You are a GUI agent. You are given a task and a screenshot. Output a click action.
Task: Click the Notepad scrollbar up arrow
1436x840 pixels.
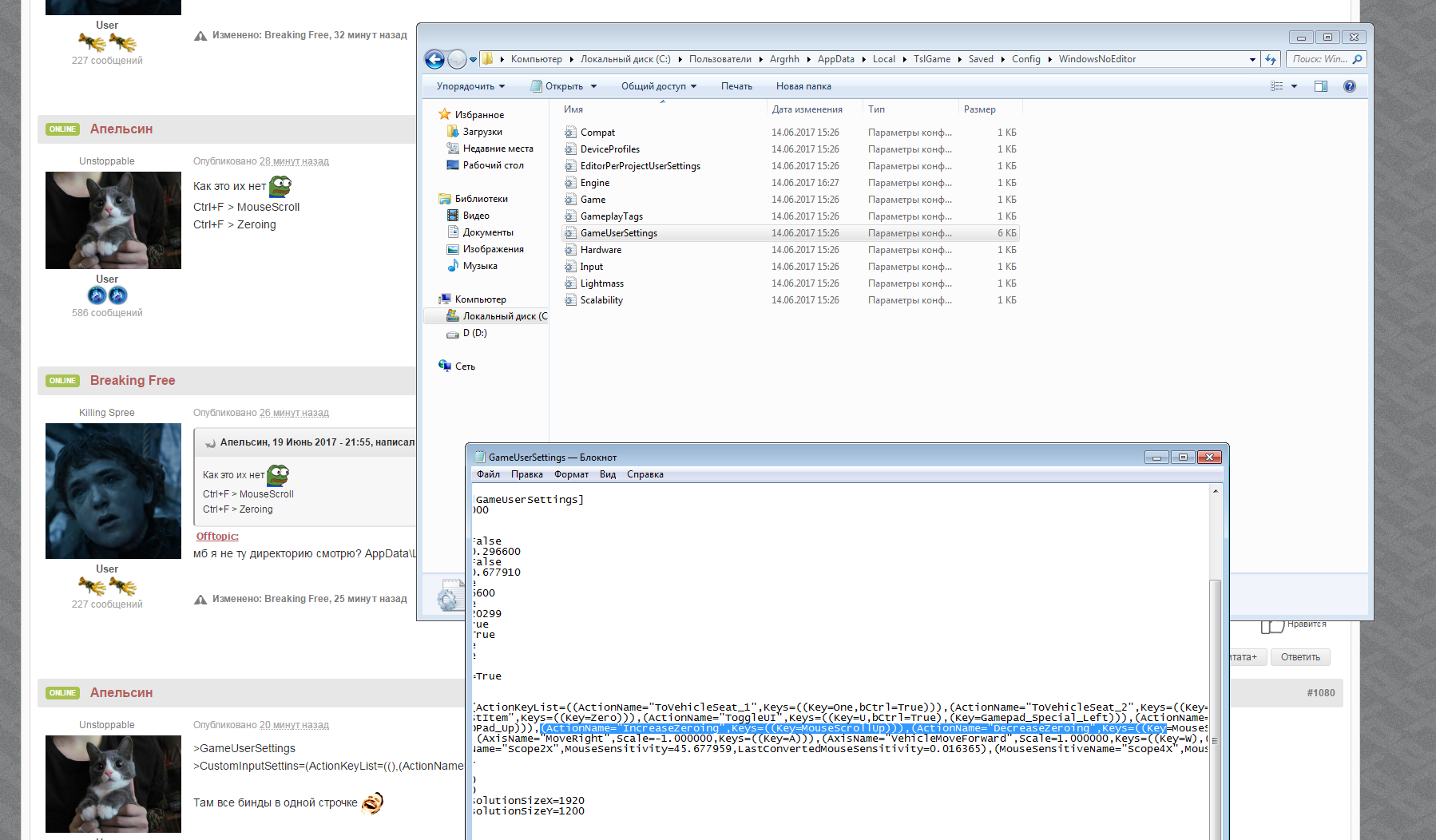coord(1216,491)
